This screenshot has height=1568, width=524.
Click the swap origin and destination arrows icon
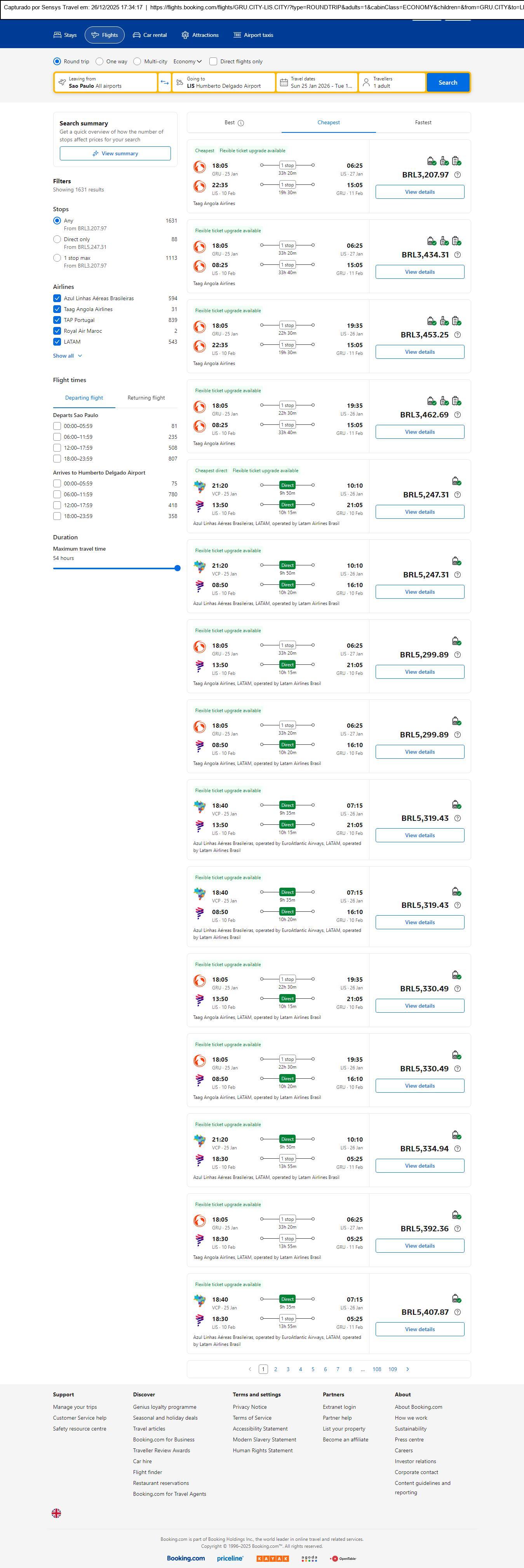pyautogui.click(x=164, y=82)
